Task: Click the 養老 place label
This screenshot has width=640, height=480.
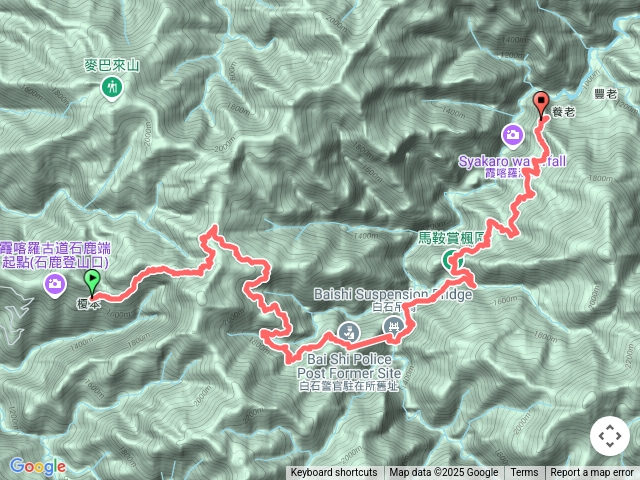Action: pyautogui.click(x=564, y=112)
